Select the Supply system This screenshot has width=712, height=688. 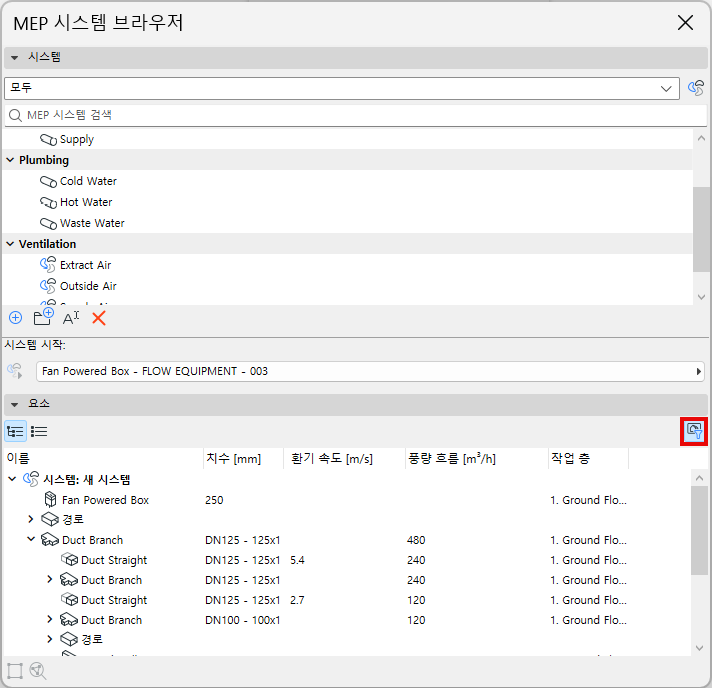coord(347,139)
